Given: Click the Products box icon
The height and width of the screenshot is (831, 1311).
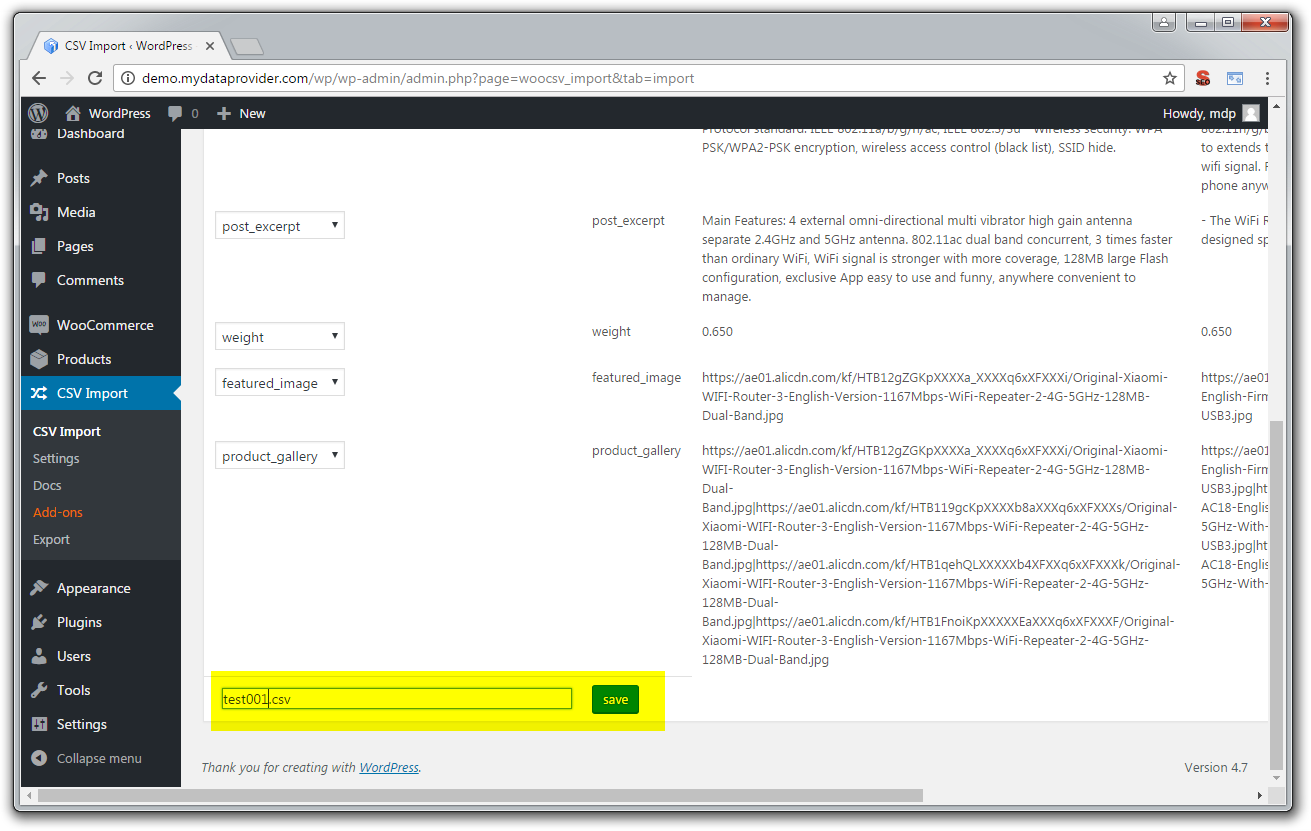Looking at the screenshot, I should click(39, 359).
